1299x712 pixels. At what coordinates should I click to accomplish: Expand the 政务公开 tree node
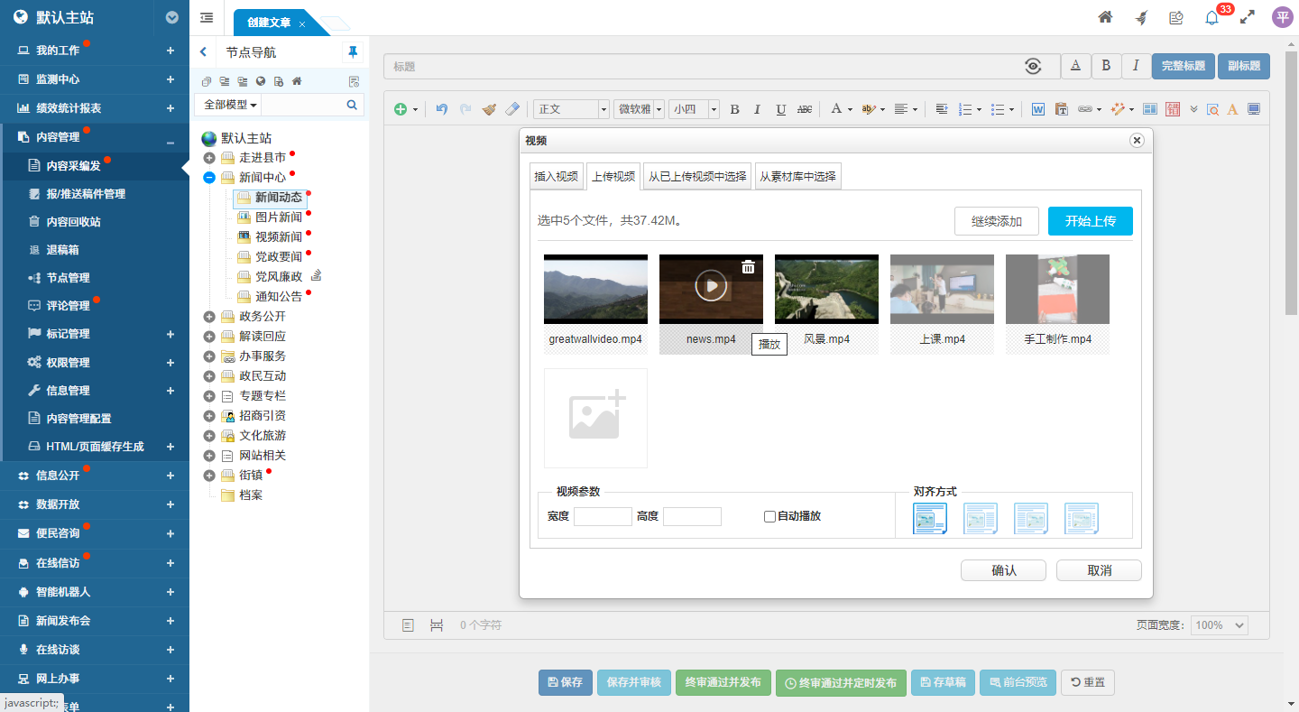(x=210, y=317)
